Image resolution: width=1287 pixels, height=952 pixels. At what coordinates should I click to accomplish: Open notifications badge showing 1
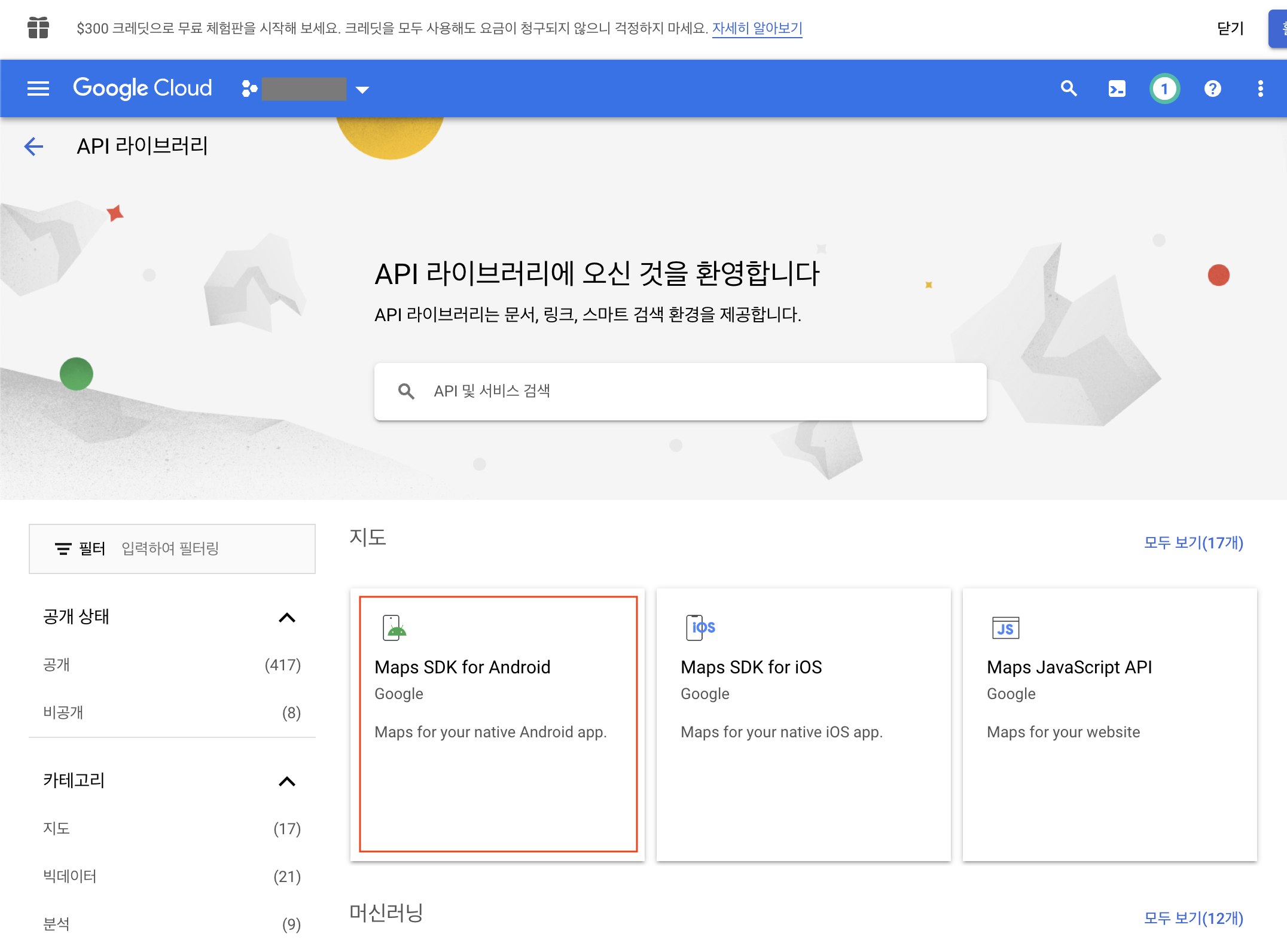click(x=1164, y=89)
